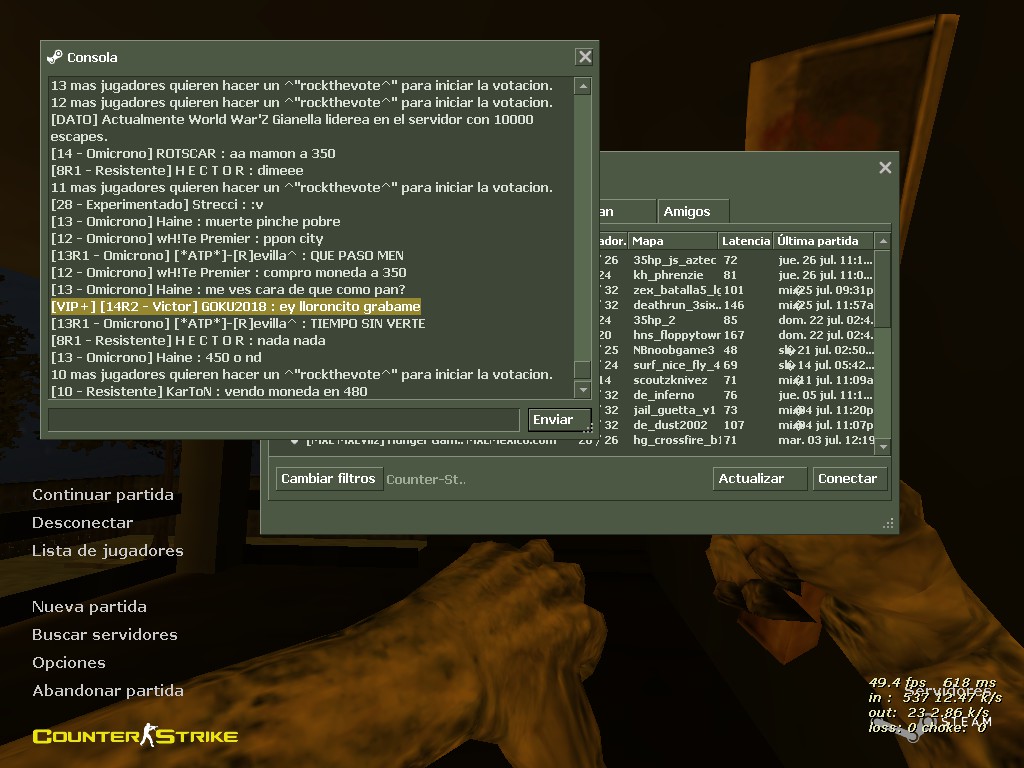Image resolution: width=1024 pixels, height=768 pixels.
Task: Click the Conectar button
Action: pos(849,479)
